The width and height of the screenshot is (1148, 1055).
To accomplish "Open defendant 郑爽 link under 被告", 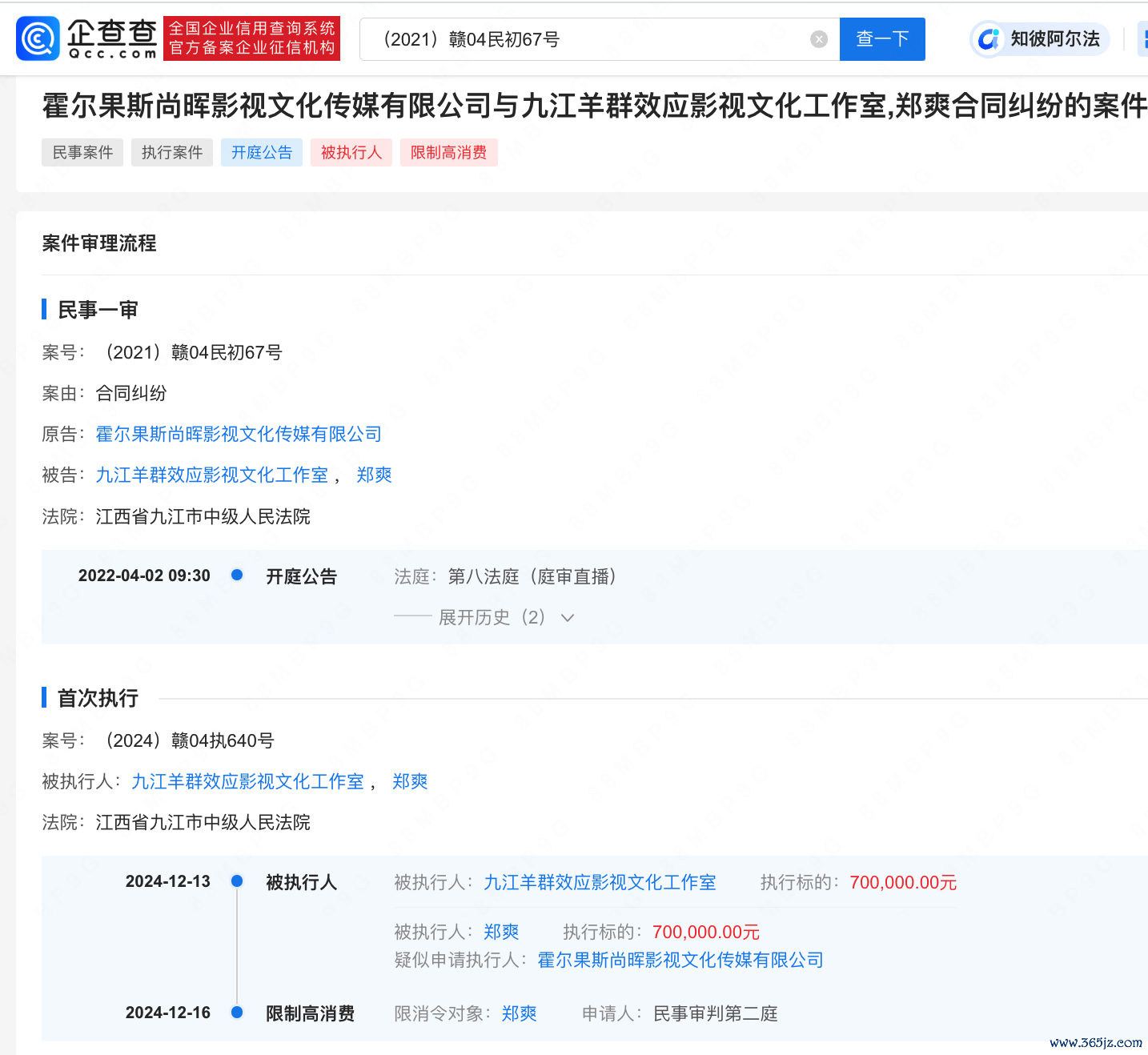I will coord(374,475).
